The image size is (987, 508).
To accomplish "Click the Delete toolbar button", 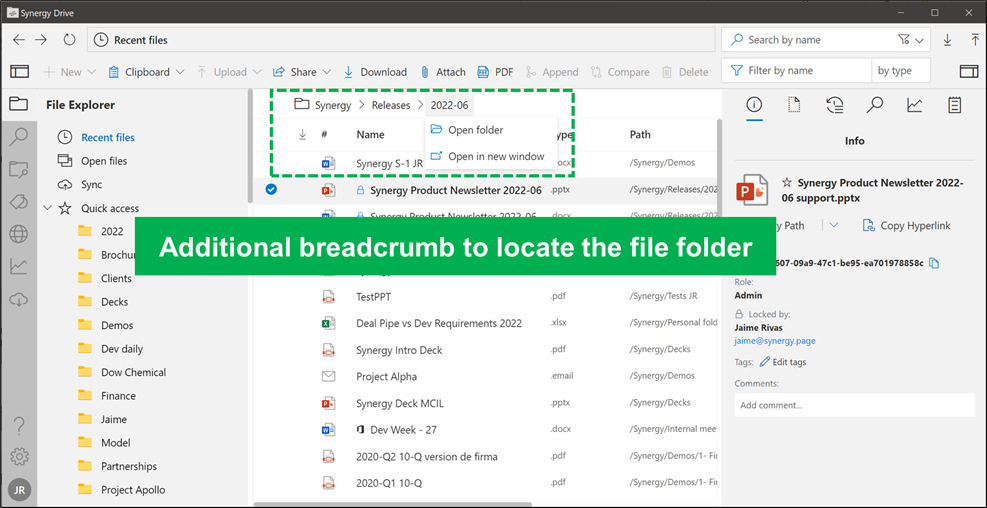I will point(685,72).
